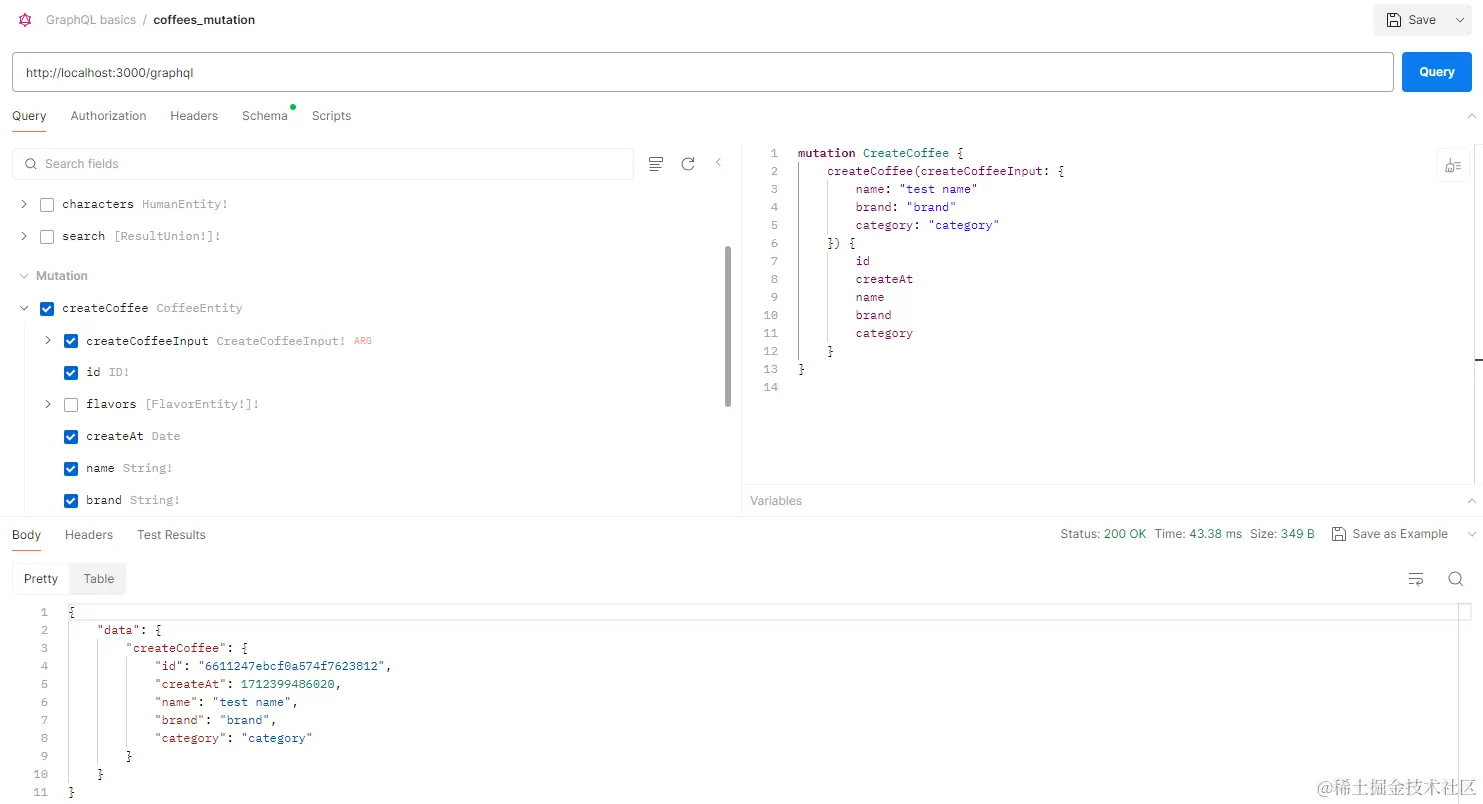Click the coffees_mutation request name
The height and width of the screenshot is (804, 1483).
click(204, 20)
